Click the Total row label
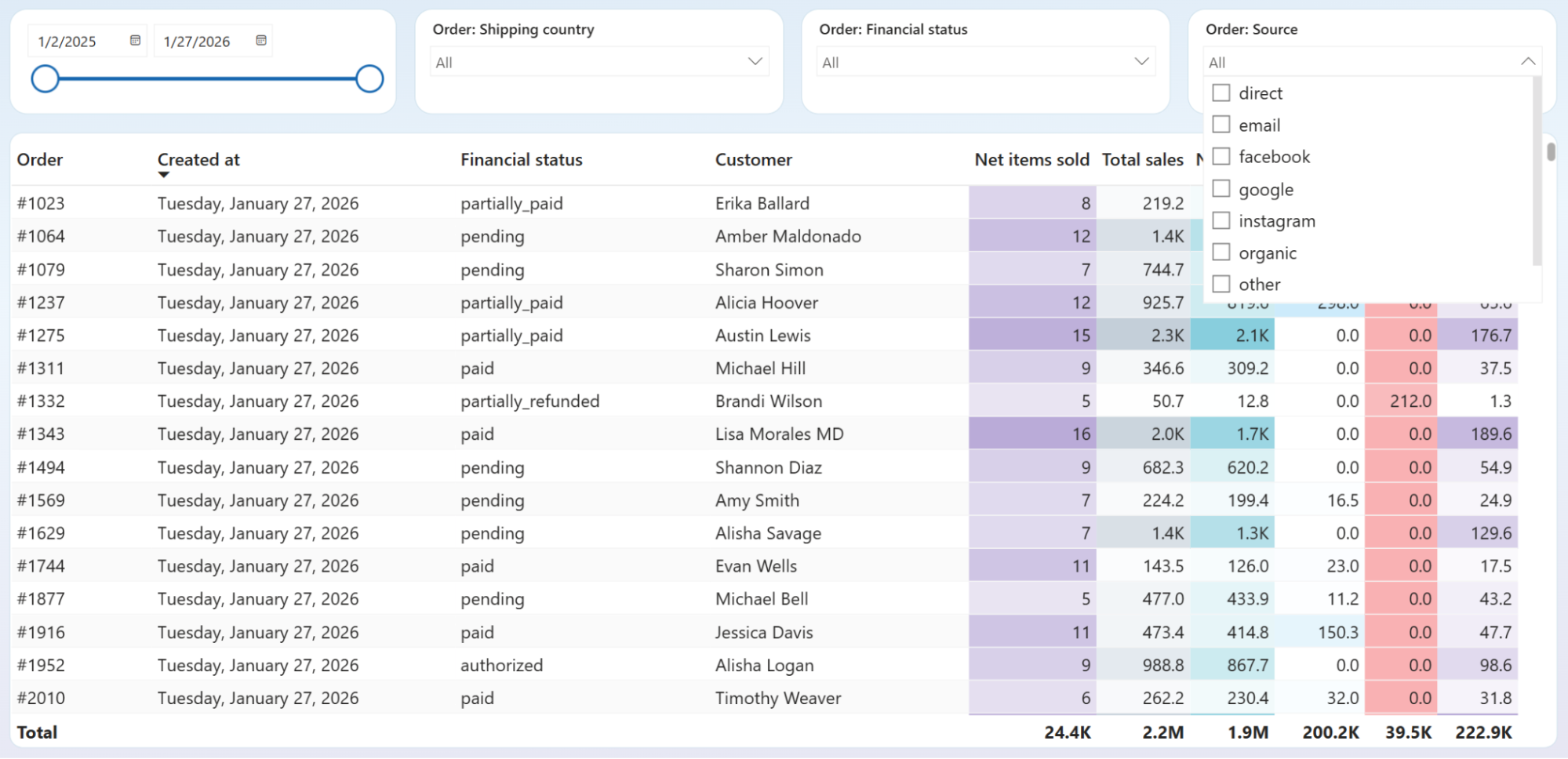This screenshot has width=1568, height=759. [37, 732]
